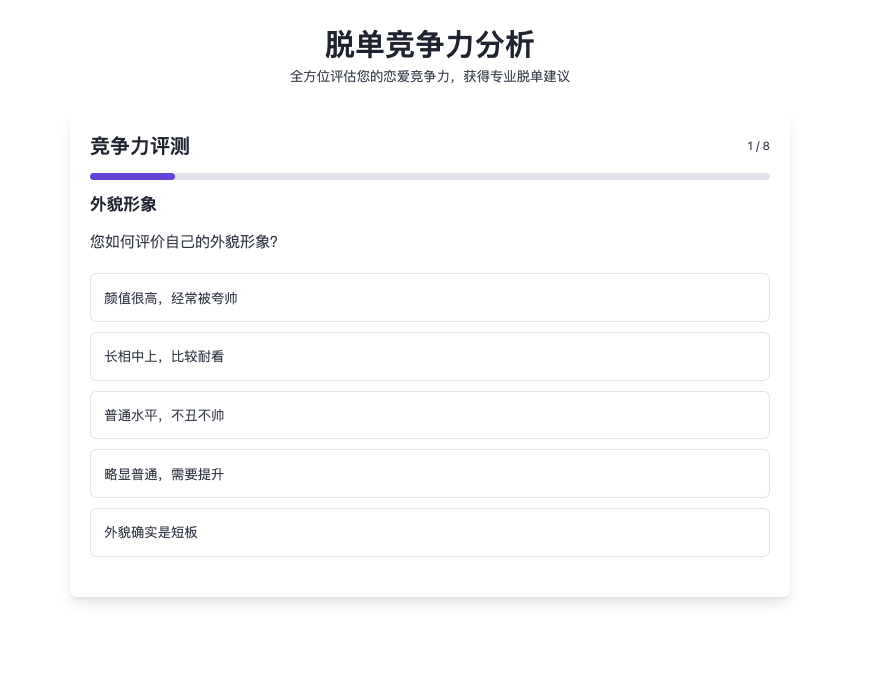Image resolution: width=884 pixels, height=692 pixels.
Task: Choose the answer 外貌确实是短板
Action: [x=429, y=532]
